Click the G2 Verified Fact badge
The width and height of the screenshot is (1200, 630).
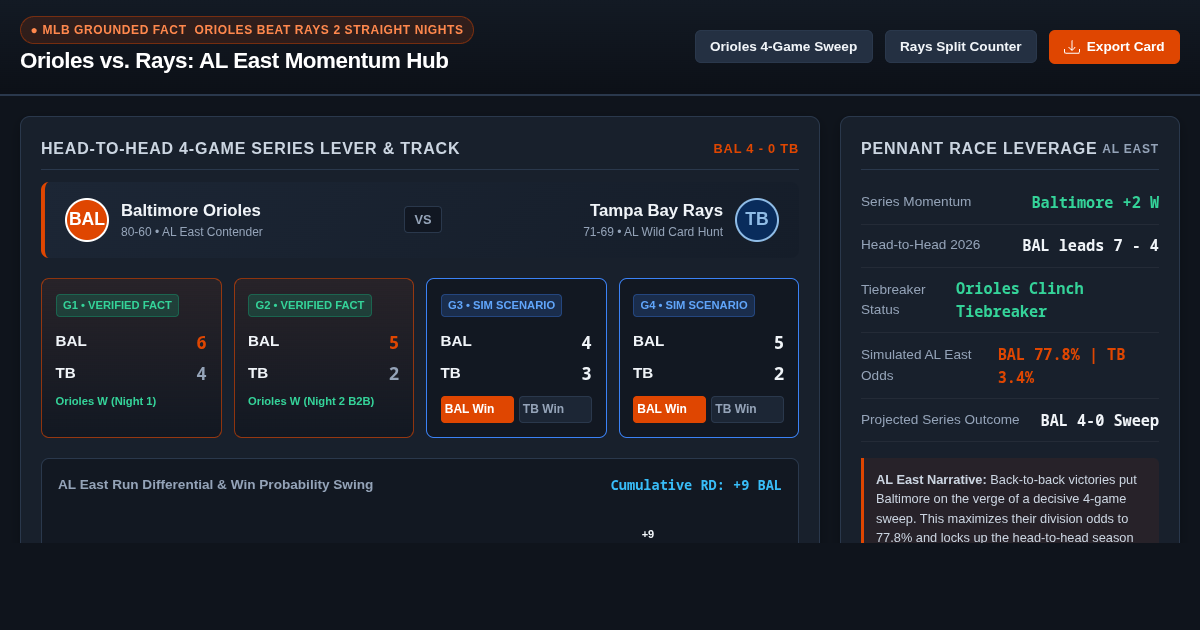pyautogui.click(x=310, y=305)
